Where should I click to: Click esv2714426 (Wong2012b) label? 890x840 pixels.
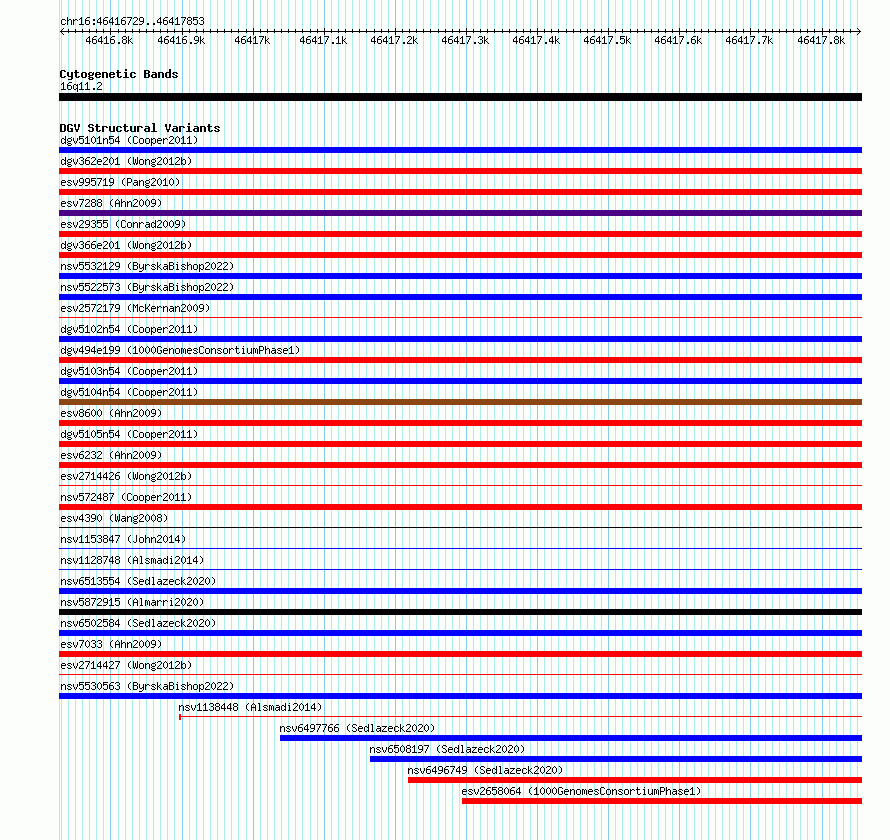[126, 476]
